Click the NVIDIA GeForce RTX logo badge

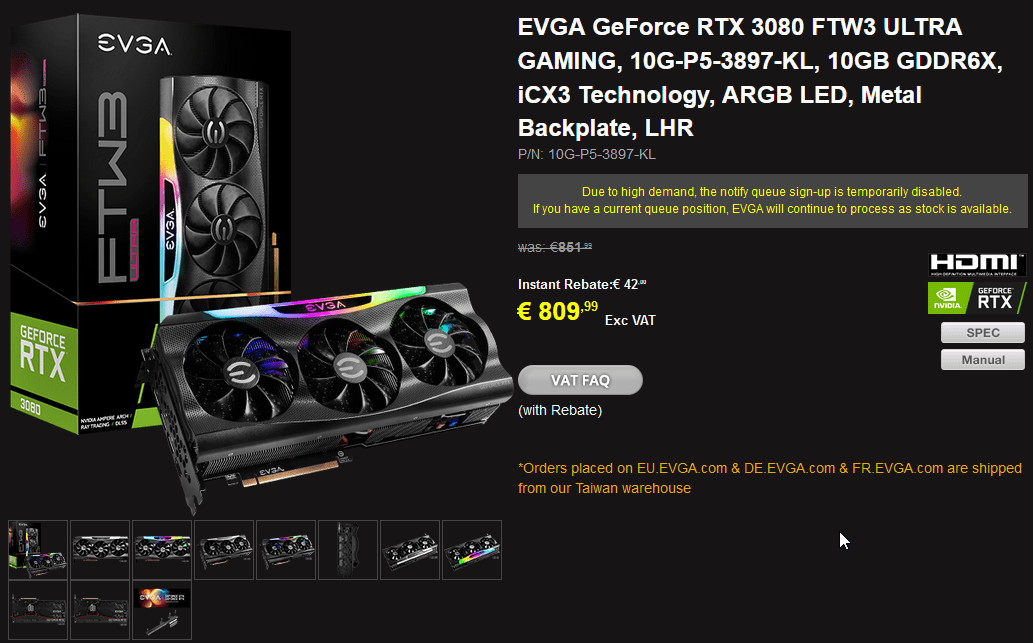[x=977, y=298]
